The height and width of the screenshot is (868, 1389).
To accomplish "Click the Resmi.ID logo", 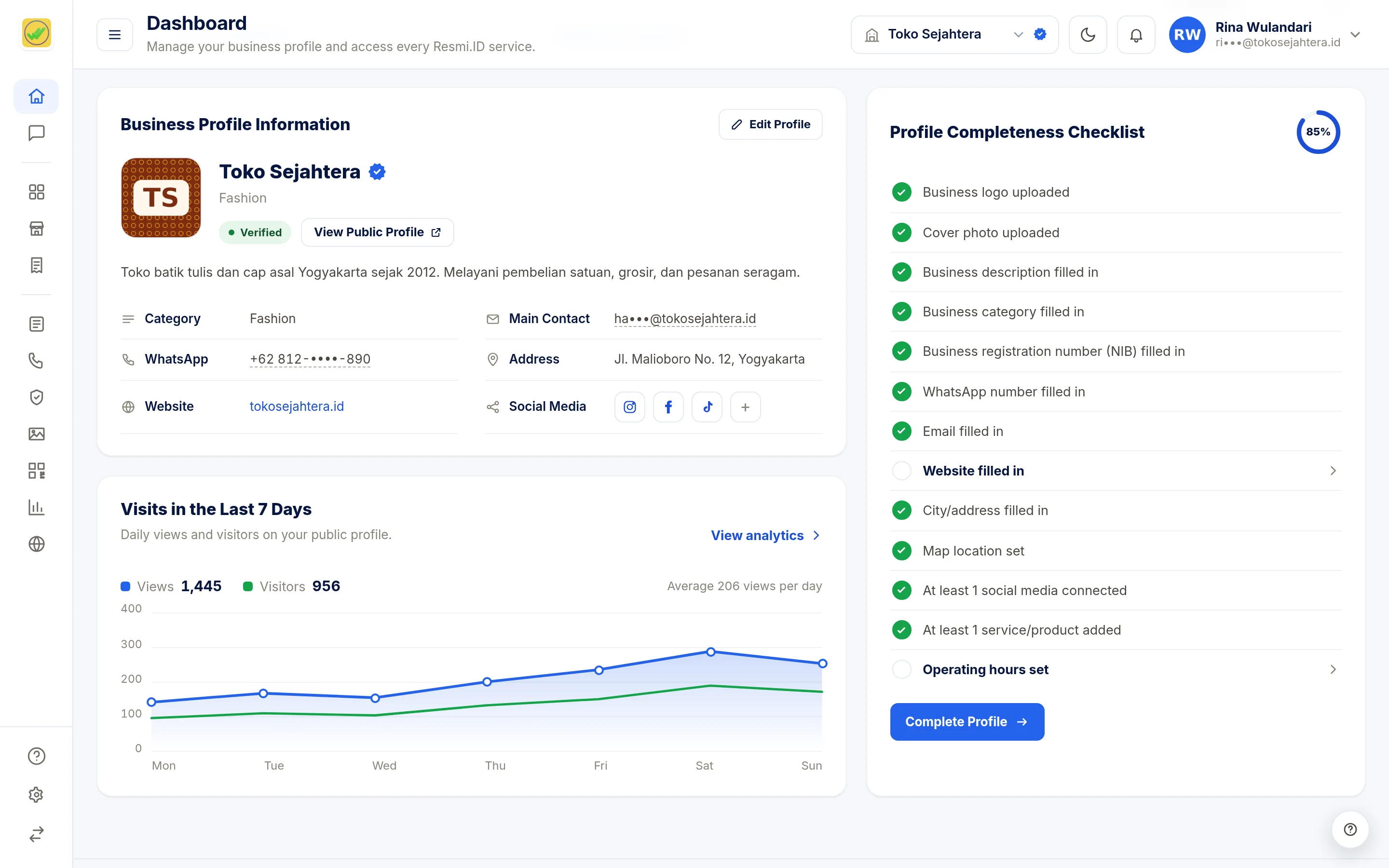I will point(36,33).
